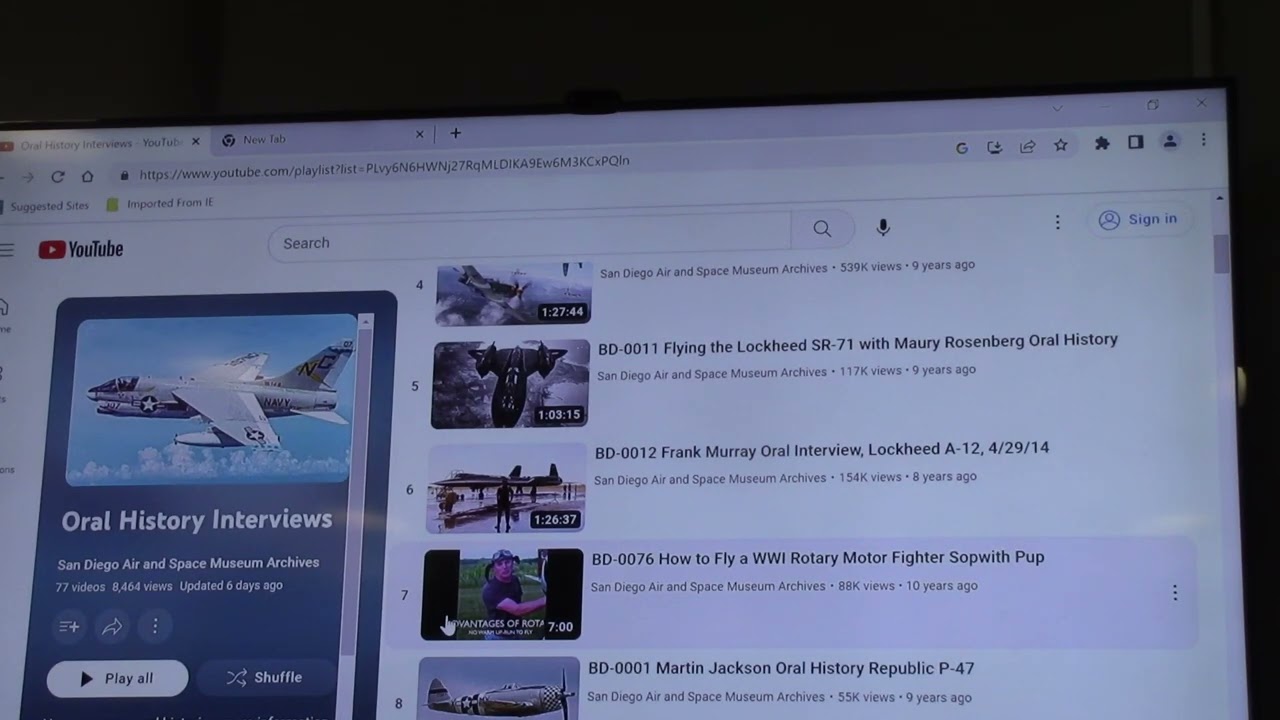Start voice search with microphone icon
This screenshot has width=1280, height=720.
click(x=883, y=228)
